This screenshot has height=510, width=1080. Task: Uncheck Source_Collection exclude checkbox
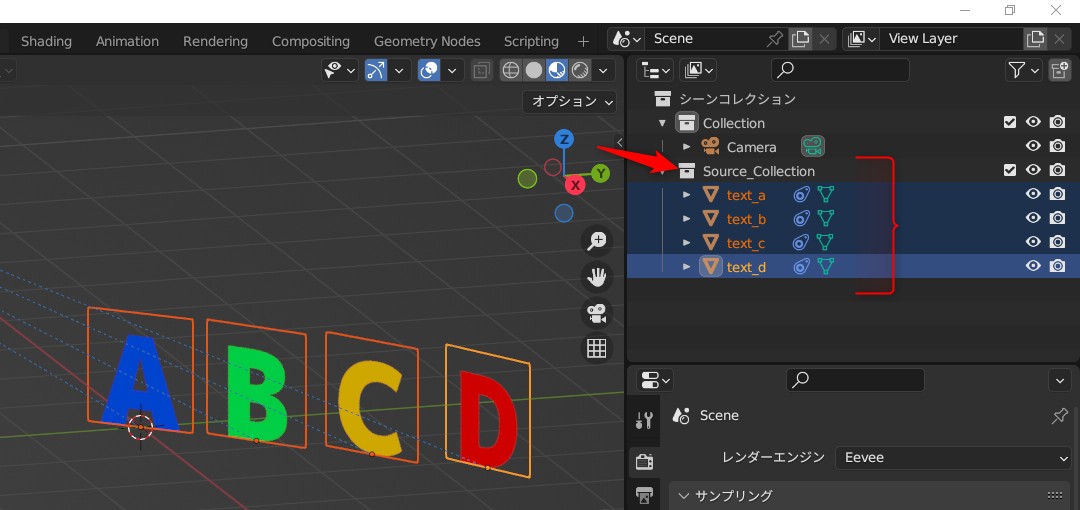pos(1010,170)
